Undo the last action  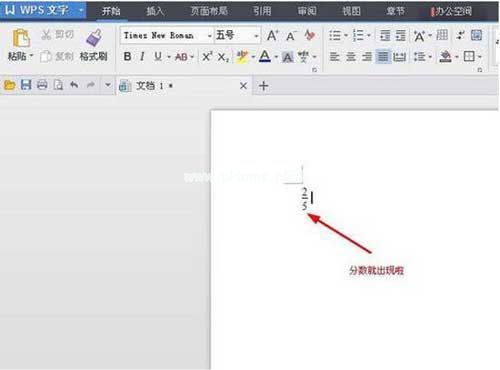(x=74, y=85)
